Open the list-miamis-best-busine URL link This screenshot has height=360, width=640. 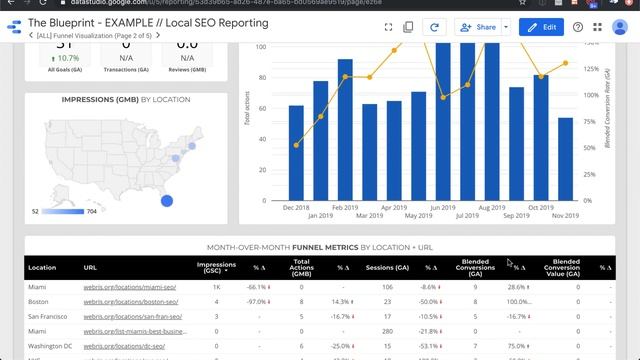pos(135,331)
